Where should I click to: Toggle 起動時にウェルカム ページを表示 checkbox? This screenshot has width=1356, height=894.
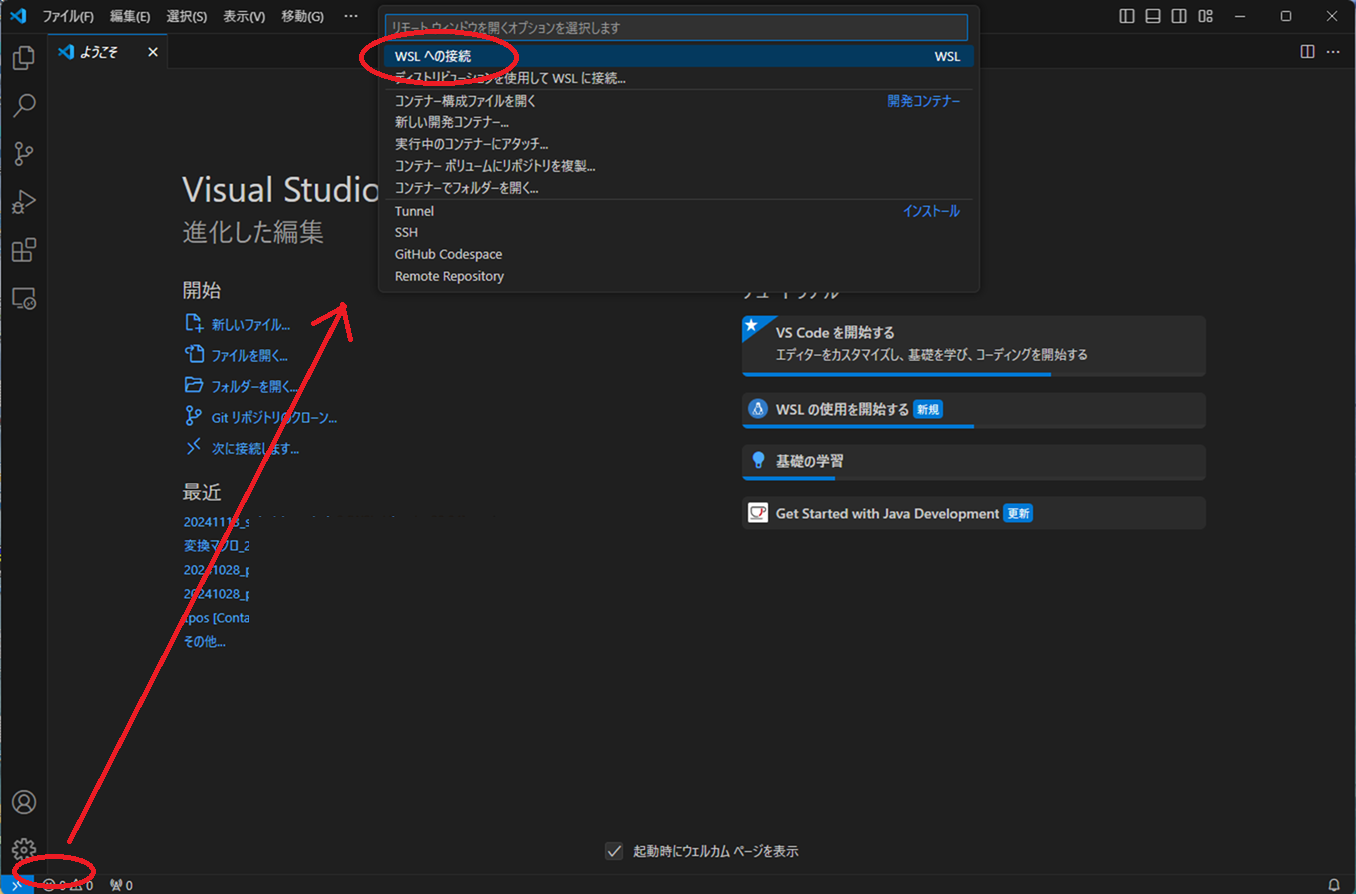click(x=614, y=851)
